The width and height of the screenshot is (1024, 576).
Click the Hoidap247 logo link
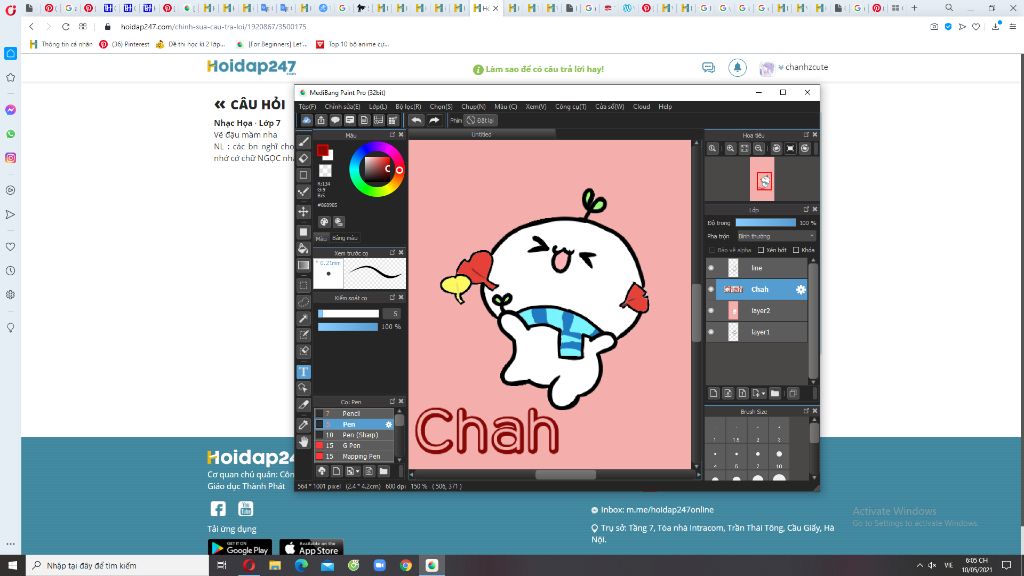click(x=251, y=67)
